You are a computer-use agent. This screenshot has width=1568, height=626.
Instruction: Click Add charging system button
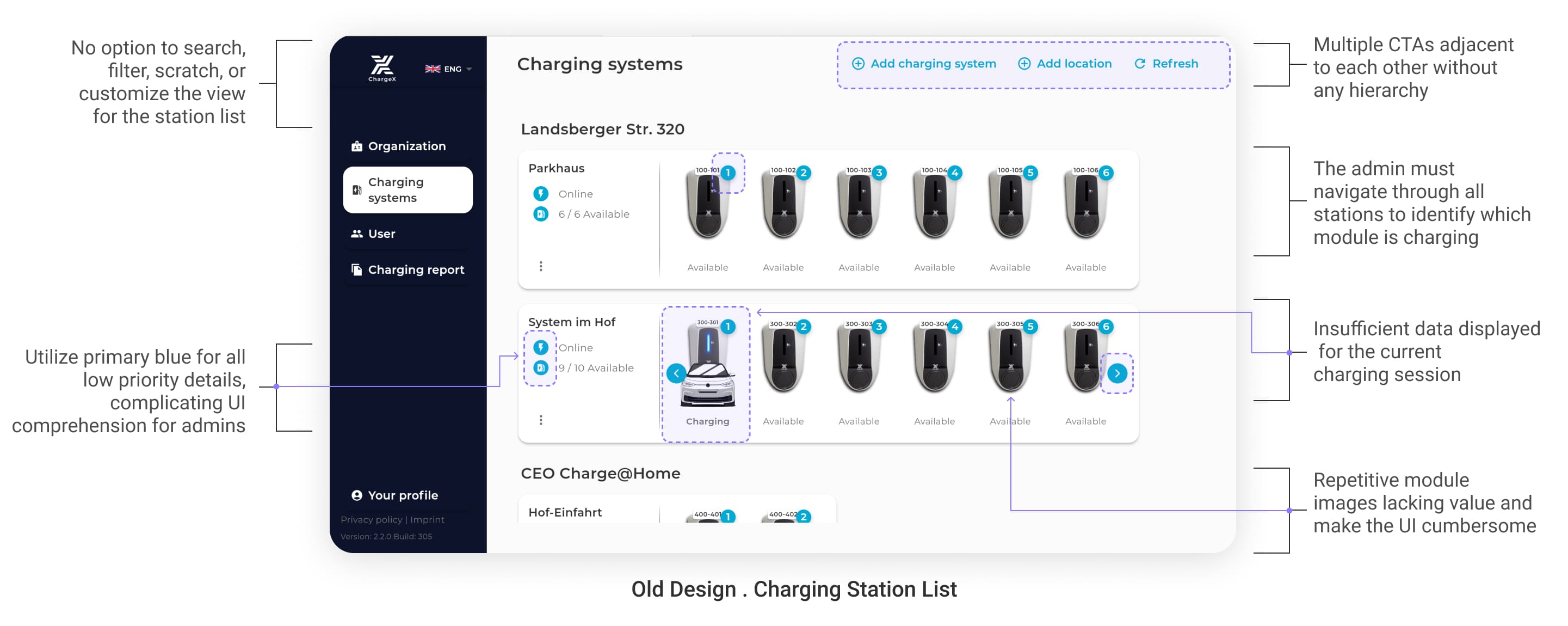pos(923,64)
